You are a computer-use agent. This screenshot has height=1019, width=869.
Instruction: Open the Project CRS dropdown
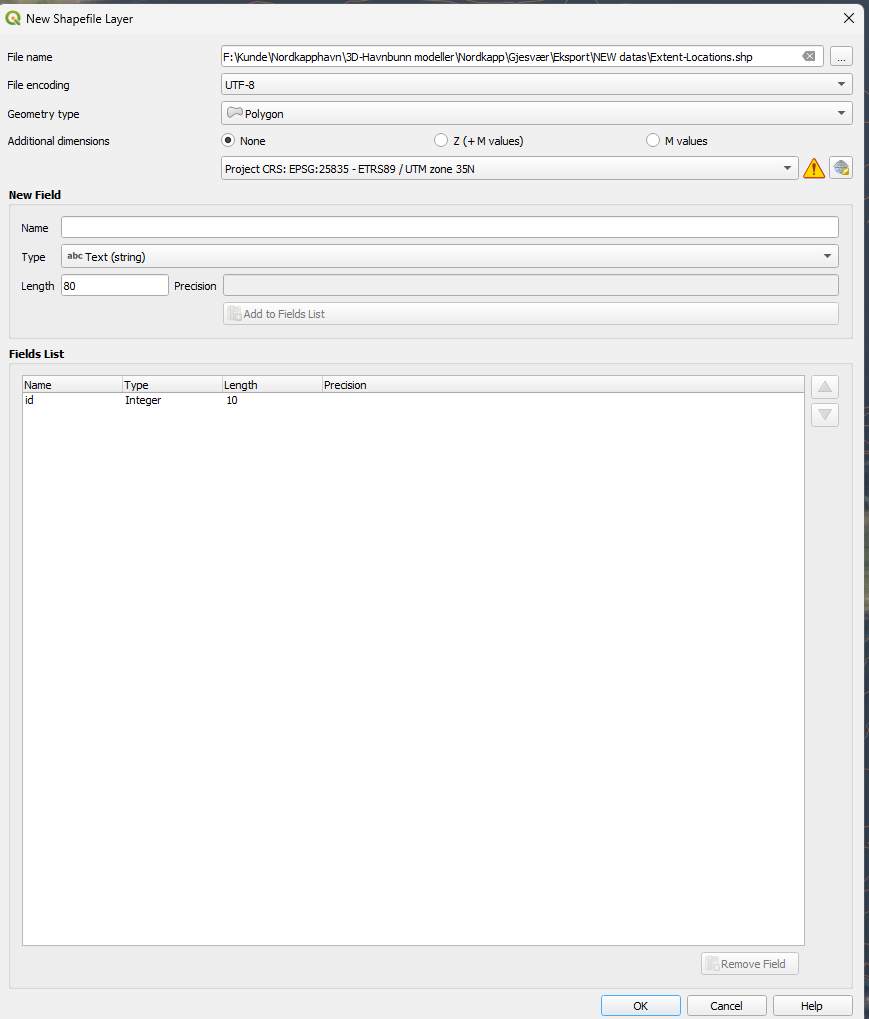509,169
